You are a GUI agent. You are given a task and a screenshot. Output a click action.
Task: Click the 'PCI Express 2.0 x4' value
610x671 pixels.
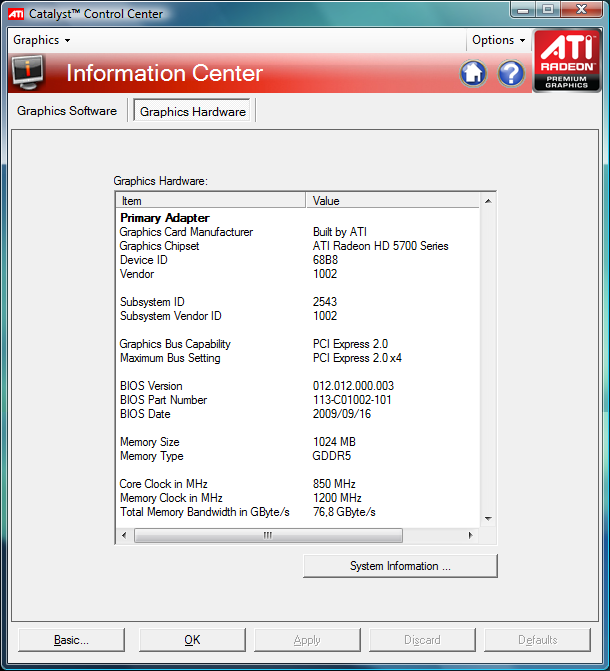pos(357,358)
